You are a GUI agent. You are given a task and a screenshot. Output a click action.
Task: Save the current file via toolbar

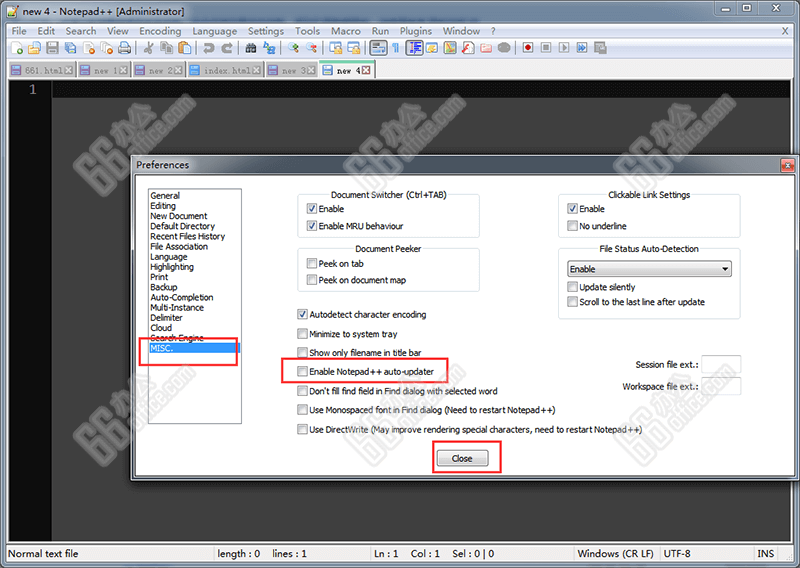point(52,48)
